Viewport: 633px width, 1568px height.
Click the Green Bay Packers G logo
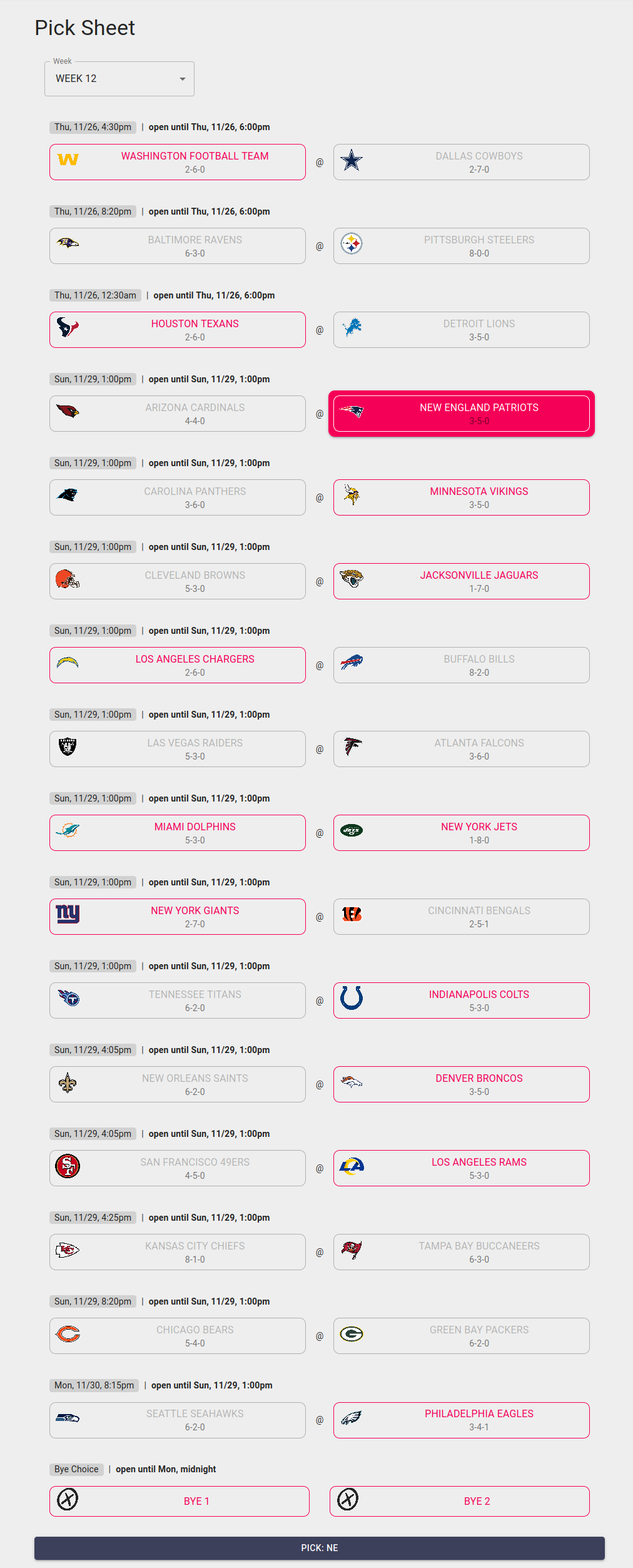352,1333
